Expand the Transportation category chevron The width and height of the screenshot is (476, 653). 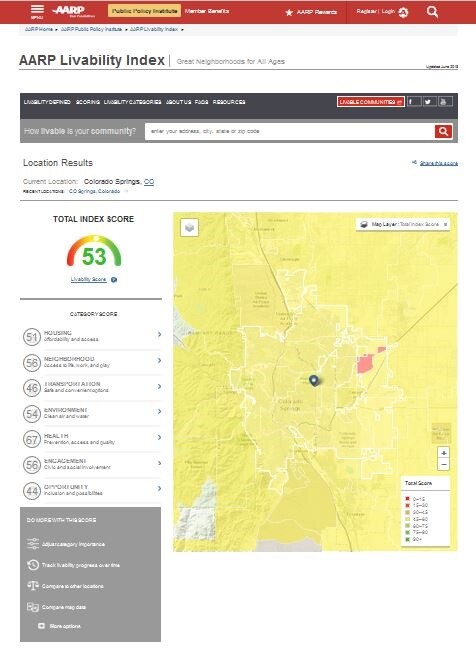(x=159, y=386)
